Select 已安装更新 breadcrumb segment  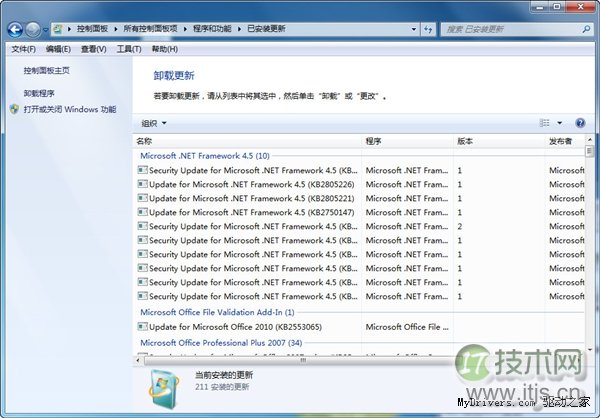click(x=266, y=29)
